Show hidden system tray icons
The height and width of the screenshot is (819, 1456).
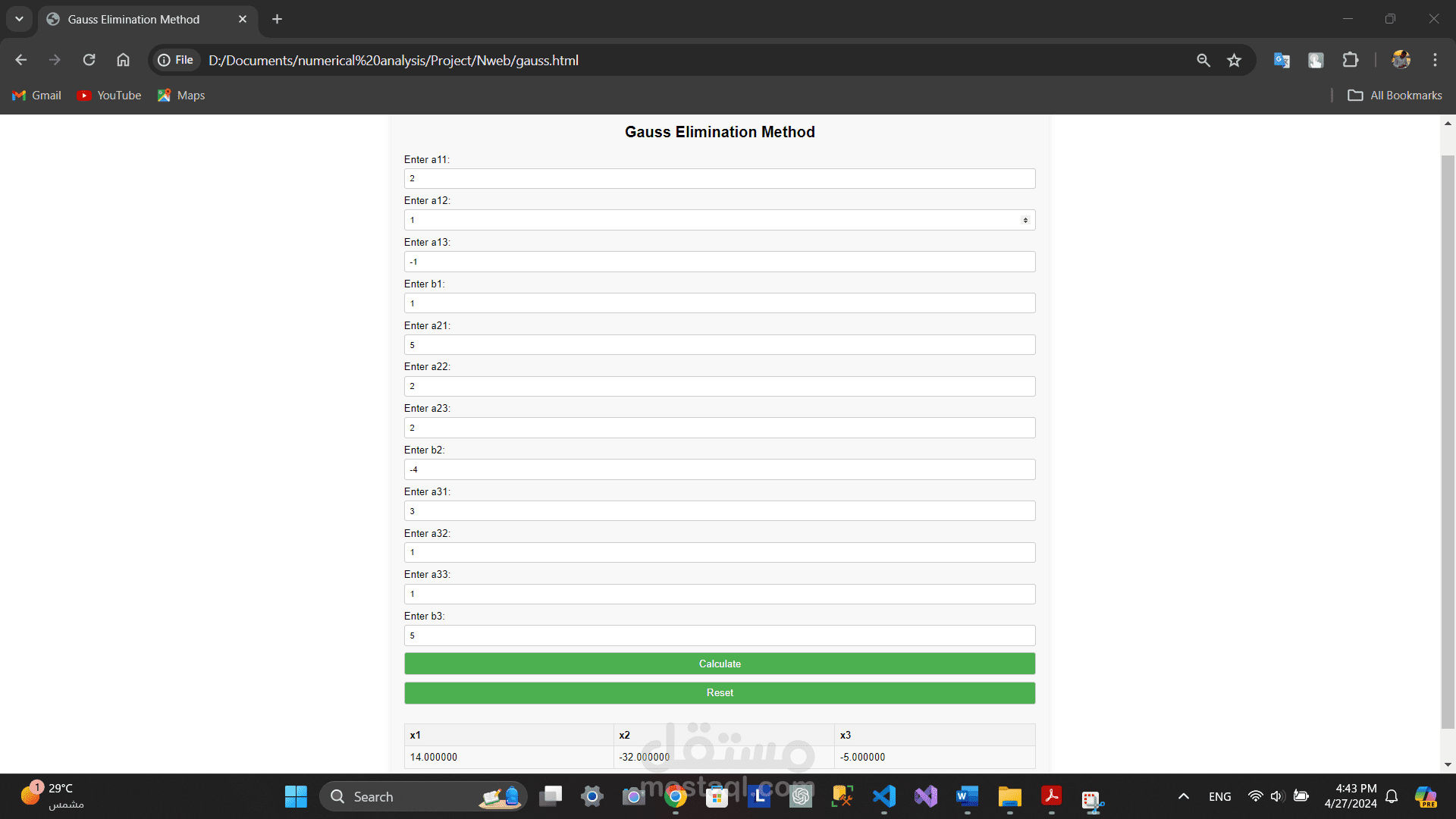(x=1183, y=796)
